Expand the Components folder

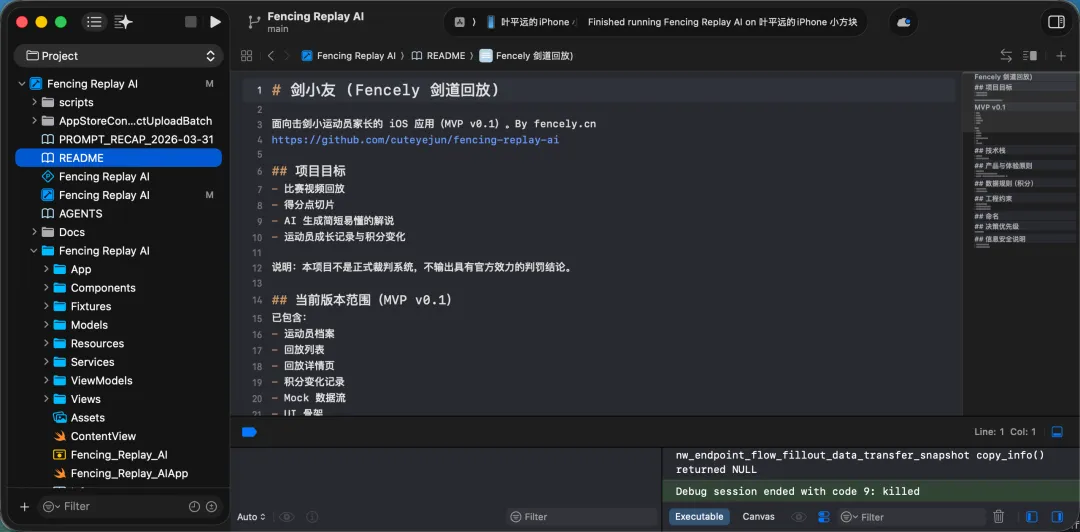click(46, 288)
